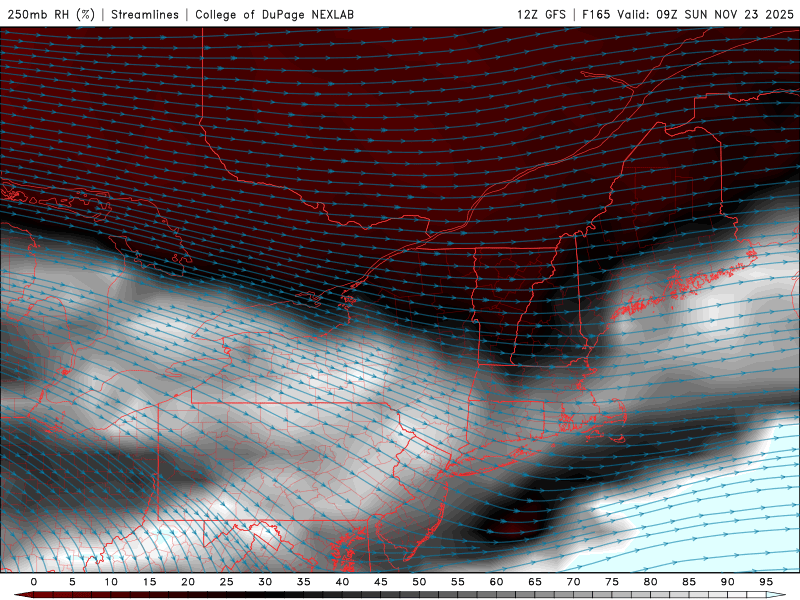Viewport: 800px width, 600px height.
Task: Select the colorbar label '50'
Action: pyautogui.click(x=419, y=582)
